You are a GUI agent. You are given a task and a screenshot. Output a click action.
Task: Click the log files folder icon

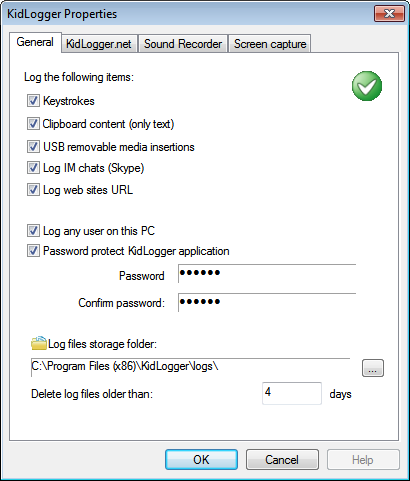pos(39,343)
